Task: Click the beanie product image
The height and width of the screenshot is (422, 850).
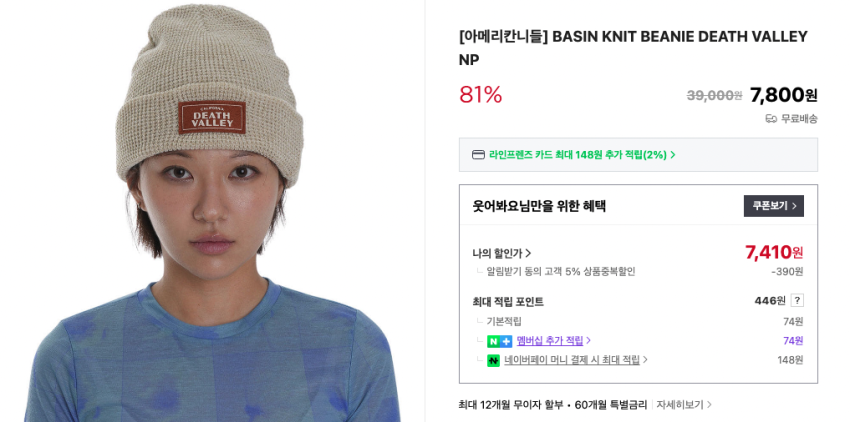Action: pos(212,211)
